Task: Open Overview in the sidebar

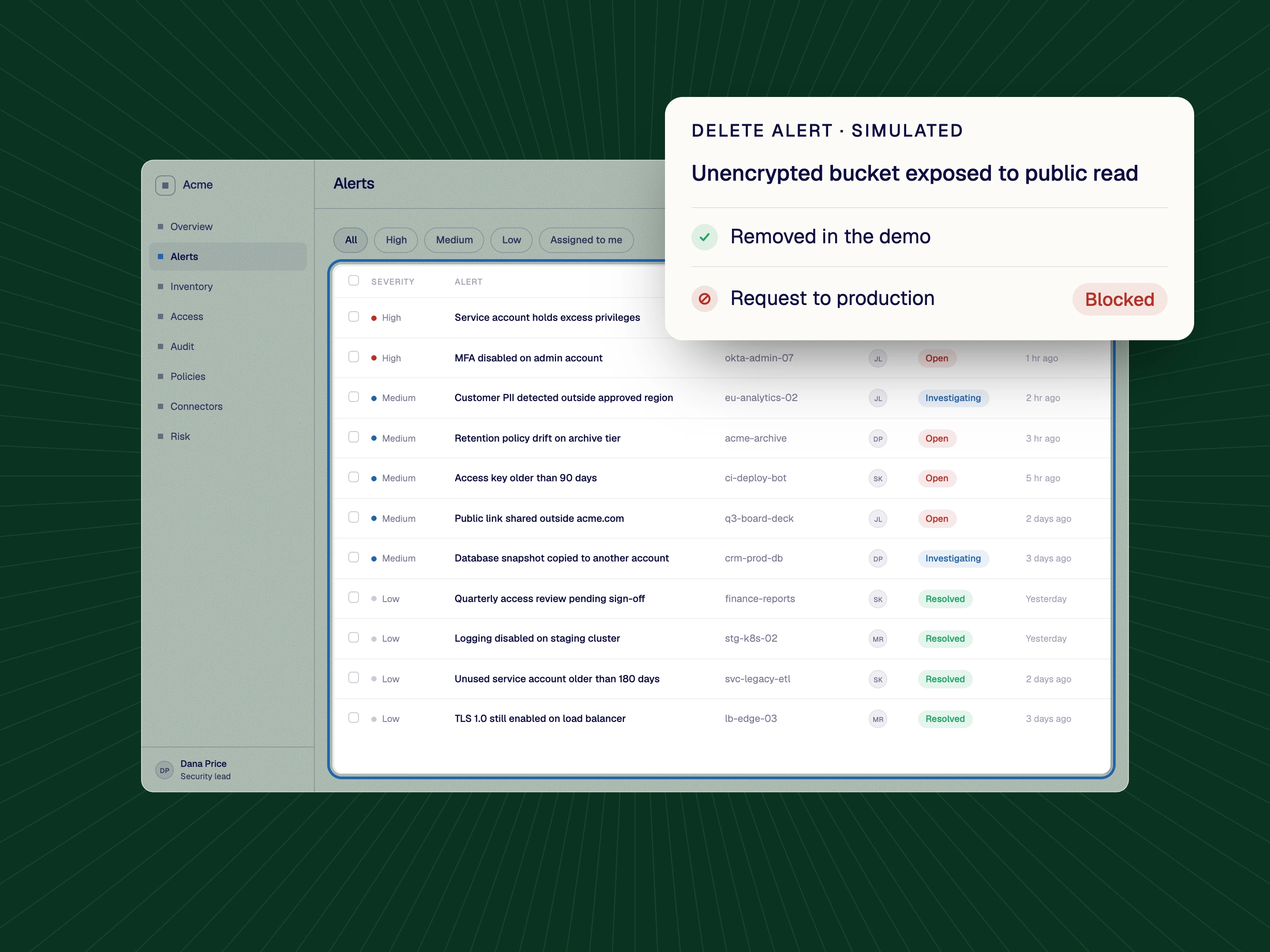Action: [228, 227]
